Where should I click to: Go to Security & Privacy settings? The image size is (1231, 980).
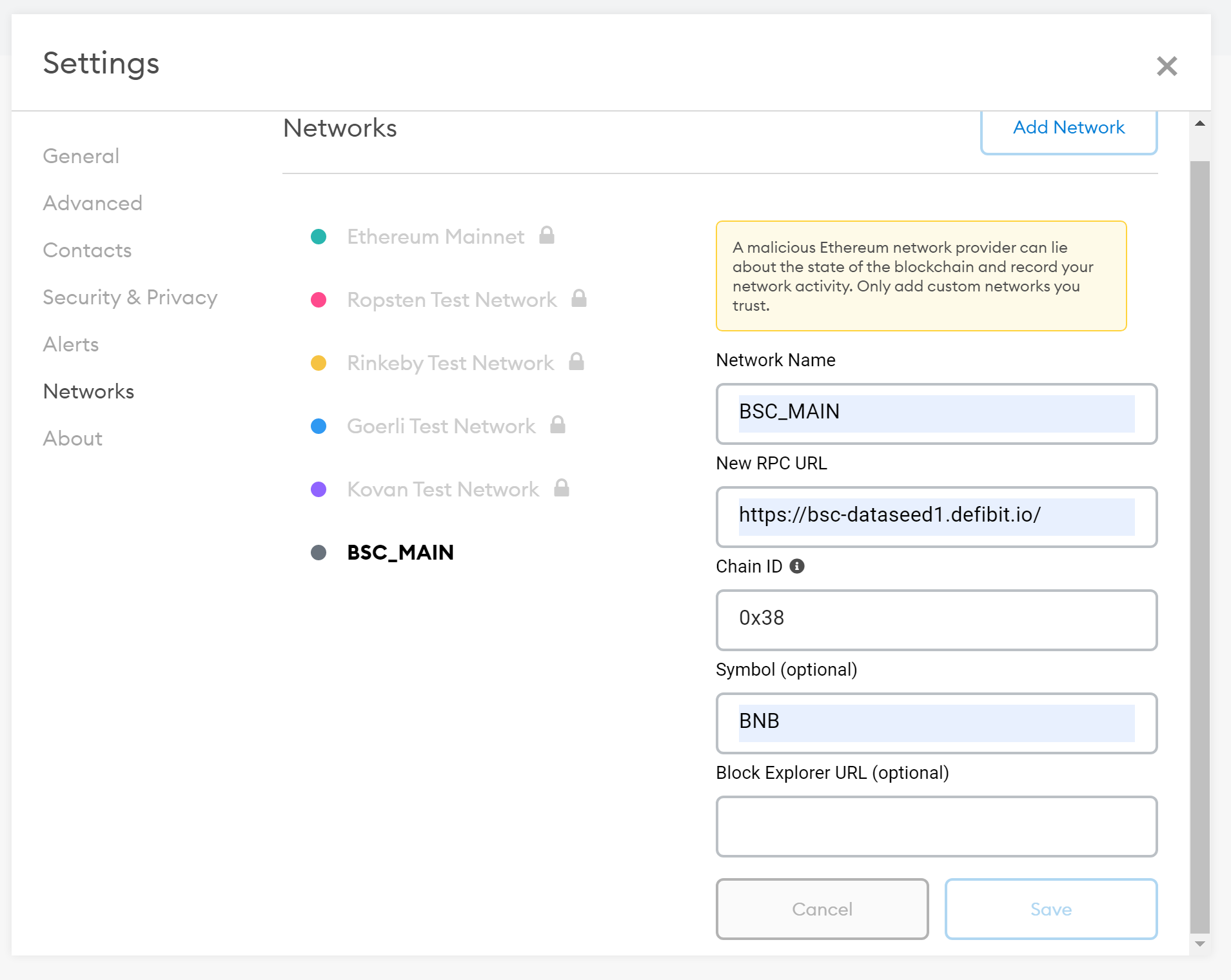coord(130,297)
